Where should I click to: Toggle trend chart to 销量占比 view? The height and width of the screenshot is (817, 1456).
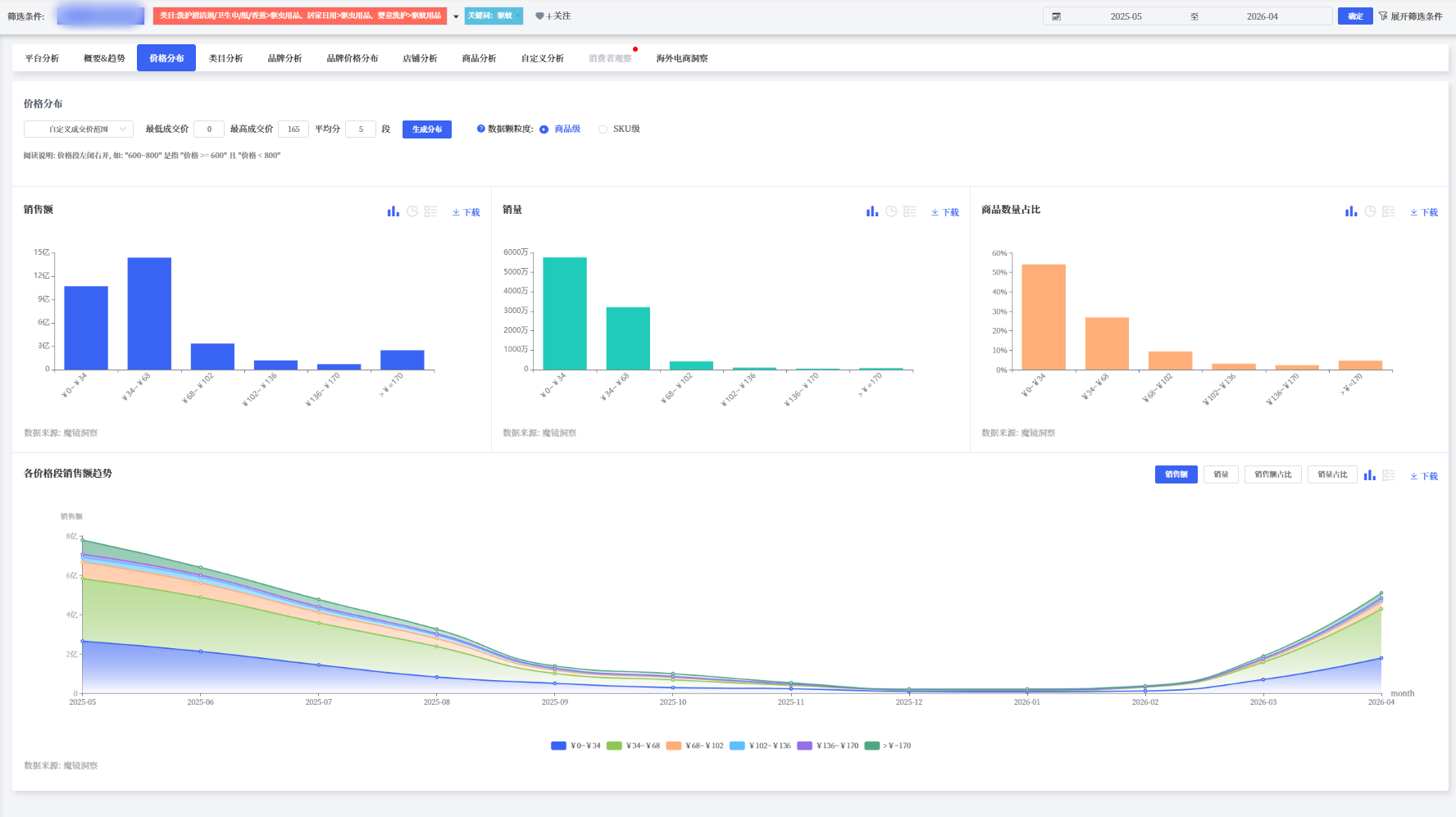point(1332,474)
